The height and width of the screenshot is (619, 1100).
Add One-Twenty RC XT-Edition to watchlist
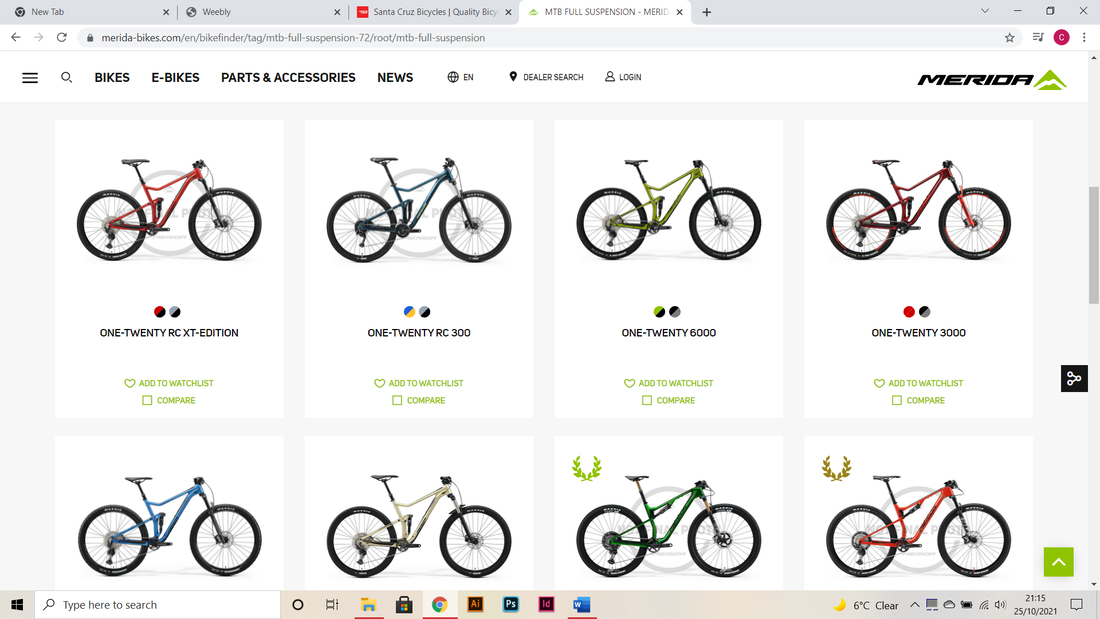click(x=169, y=383)
